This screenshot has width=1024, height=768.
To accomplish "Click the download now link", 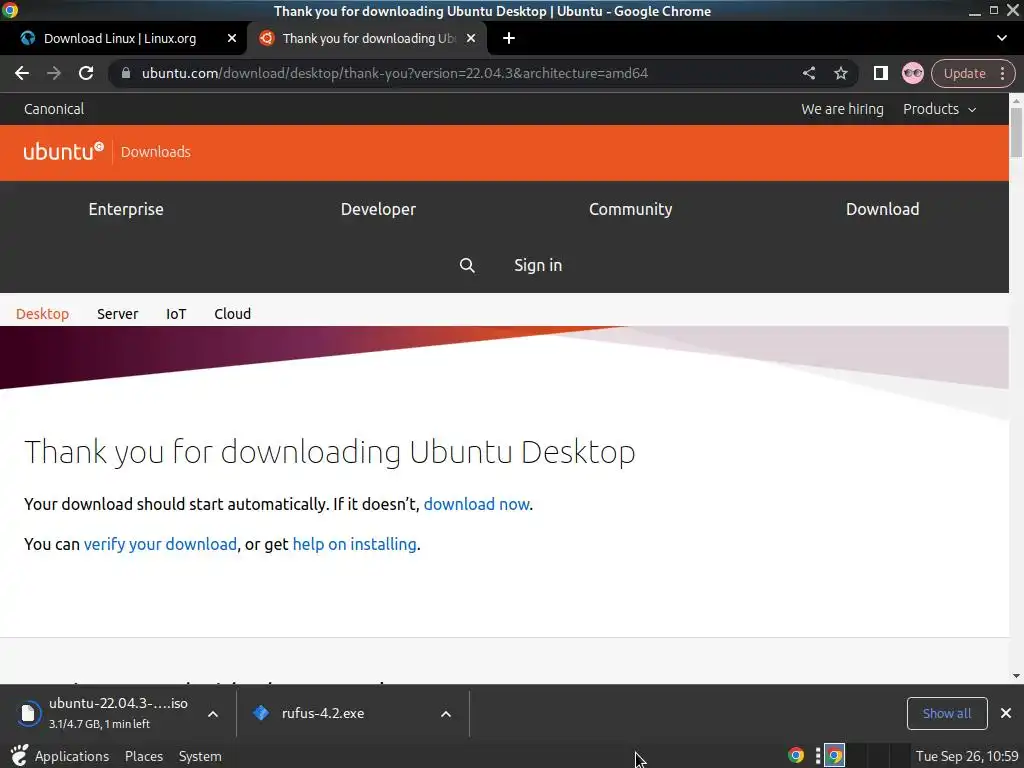I will 476,504.
